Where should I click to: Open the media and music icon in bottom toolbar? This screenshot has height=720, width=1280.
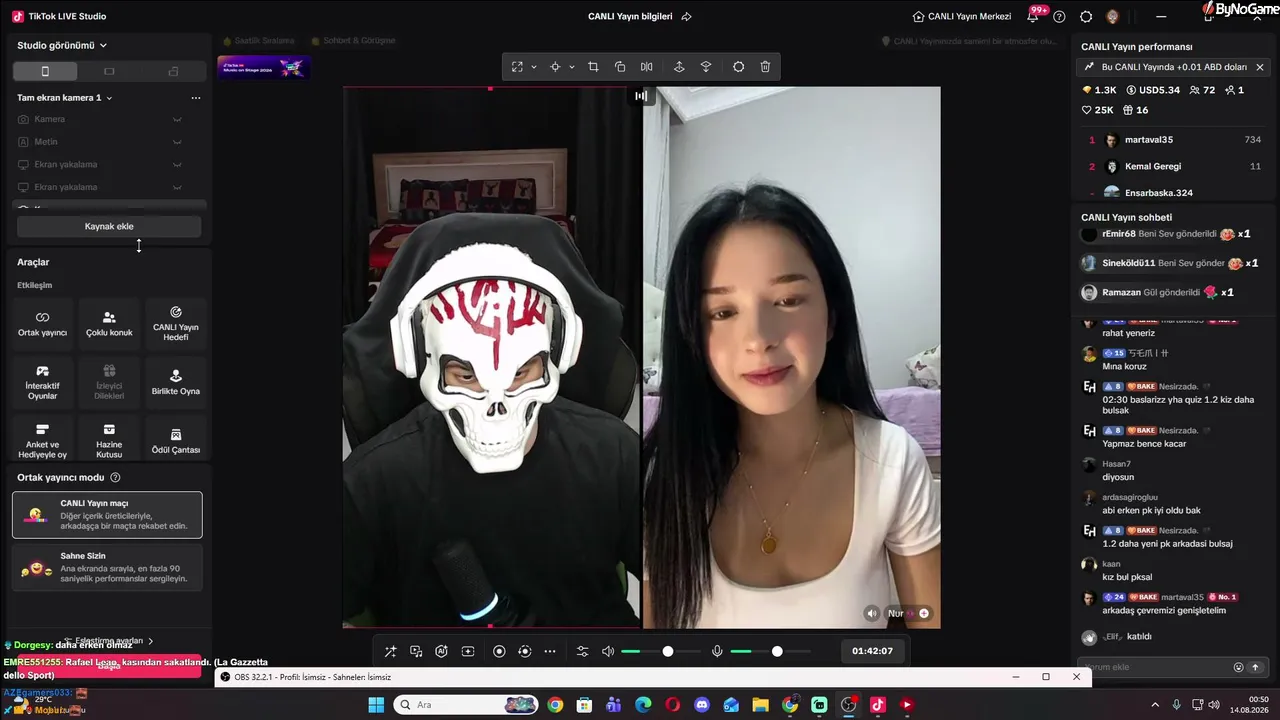point(416,651)
